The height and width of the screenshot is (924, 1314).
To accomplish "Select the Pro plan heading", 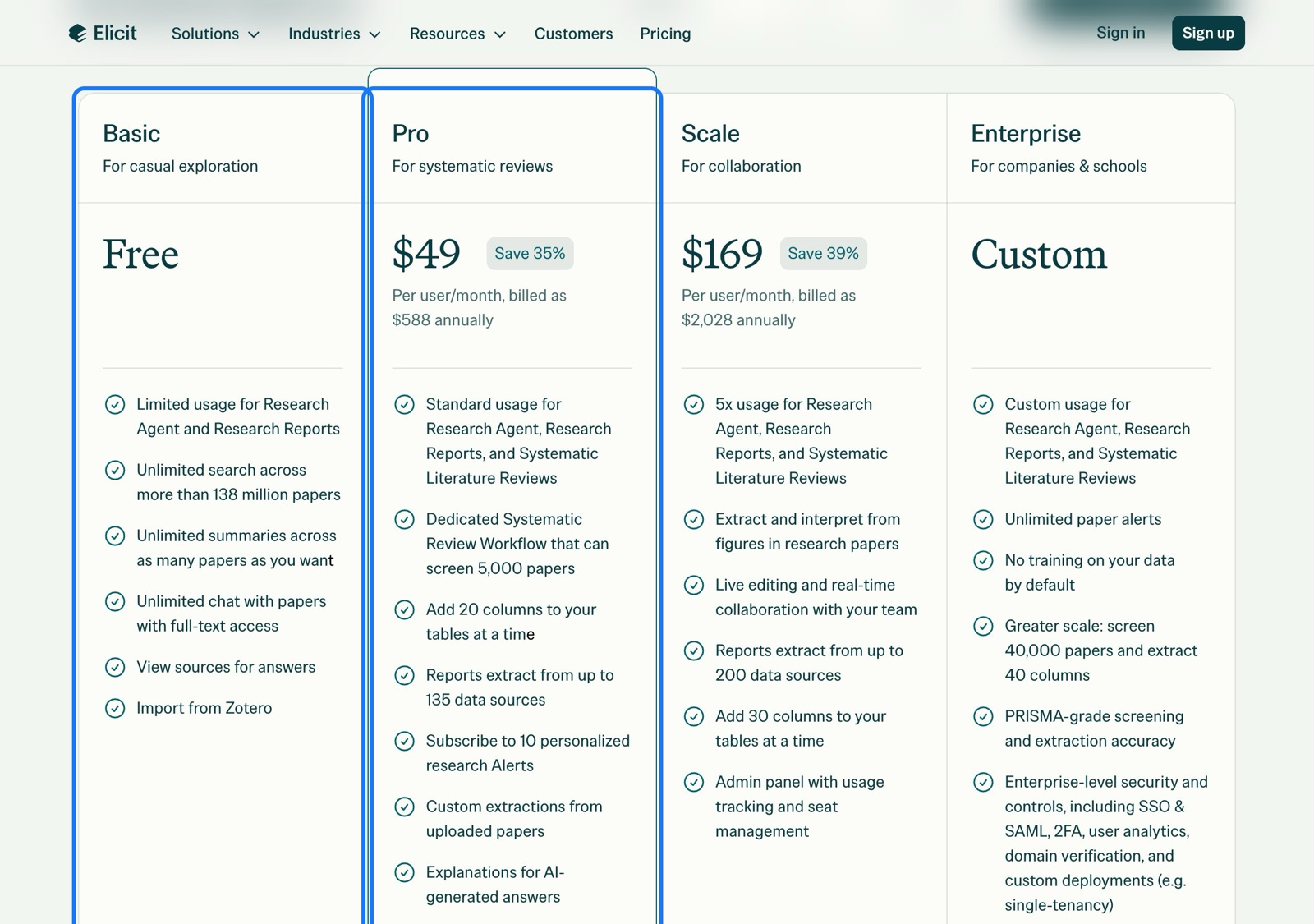I will [411, 133].
